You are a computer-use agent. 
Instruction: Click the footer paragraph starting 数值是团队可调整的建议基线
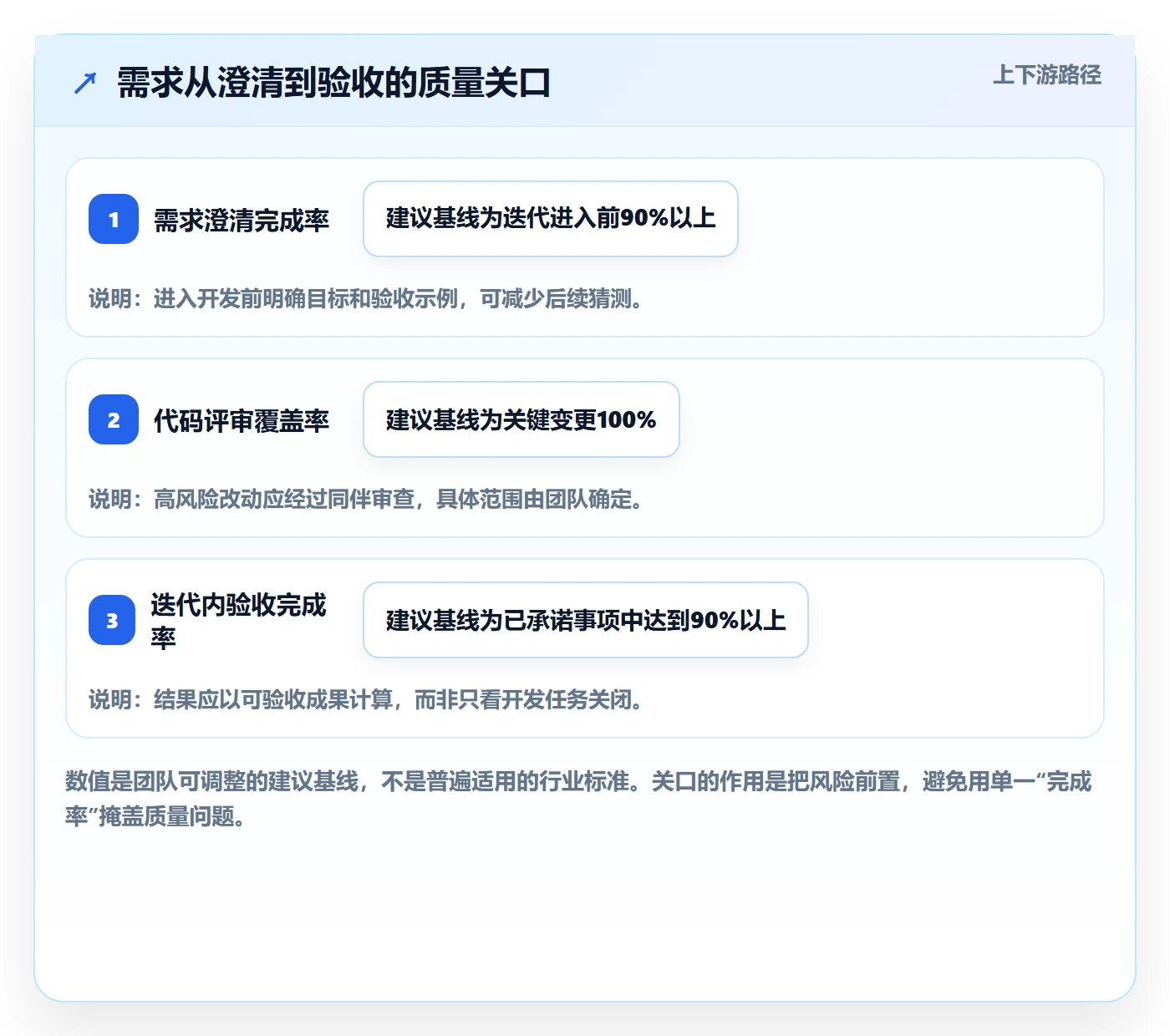pyautogui.click(x=579, y=799)
